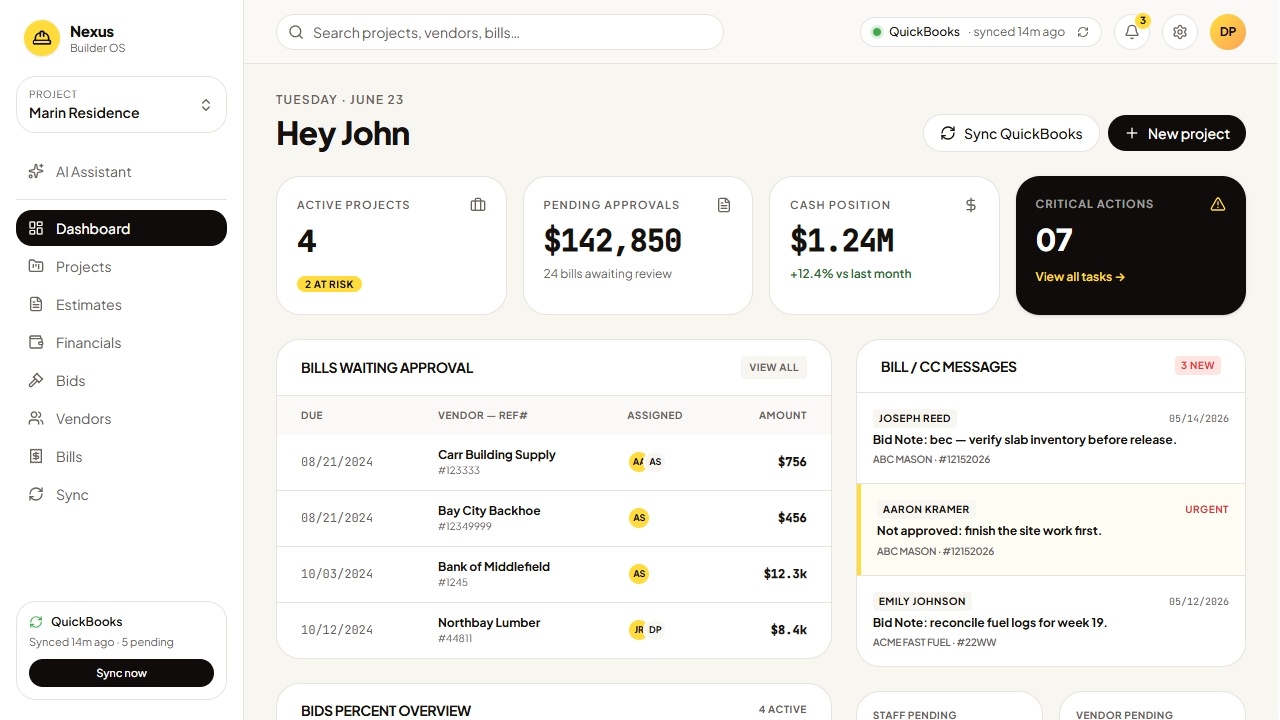
Task: Open View all tasks link
Action: (1080, 277)
